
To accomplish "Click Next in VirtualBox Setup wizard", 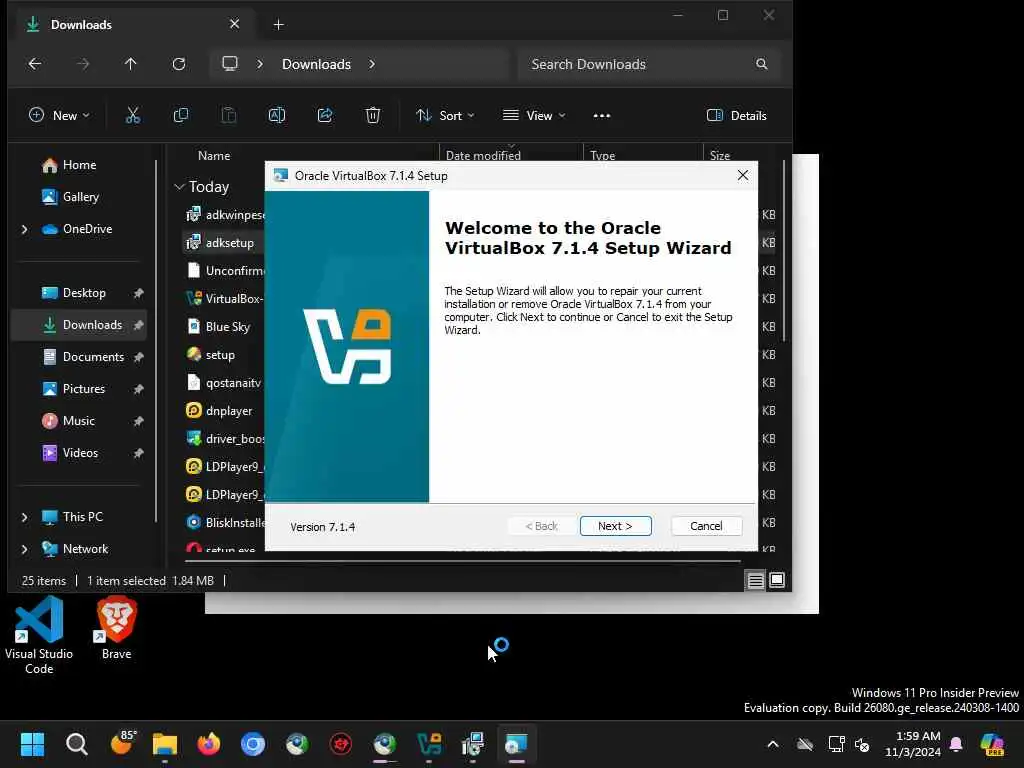I will (615, 526).
